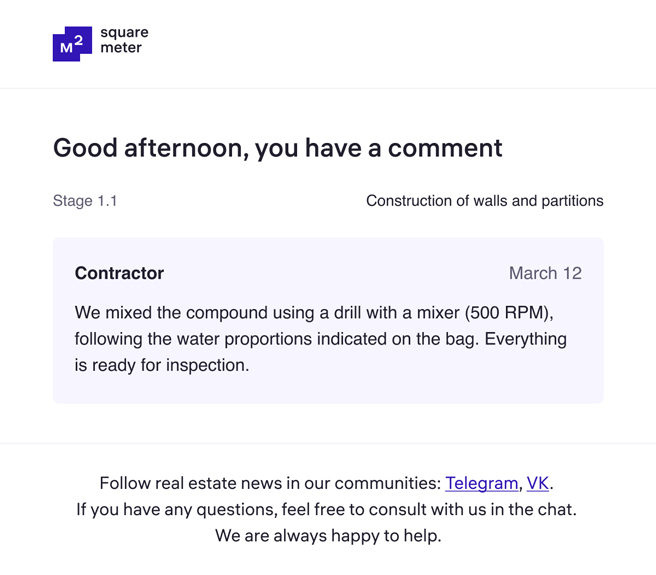This screenshot has width=656, height=575.
Task: Click "We are always happy to help." line
Action: [328, 535]
